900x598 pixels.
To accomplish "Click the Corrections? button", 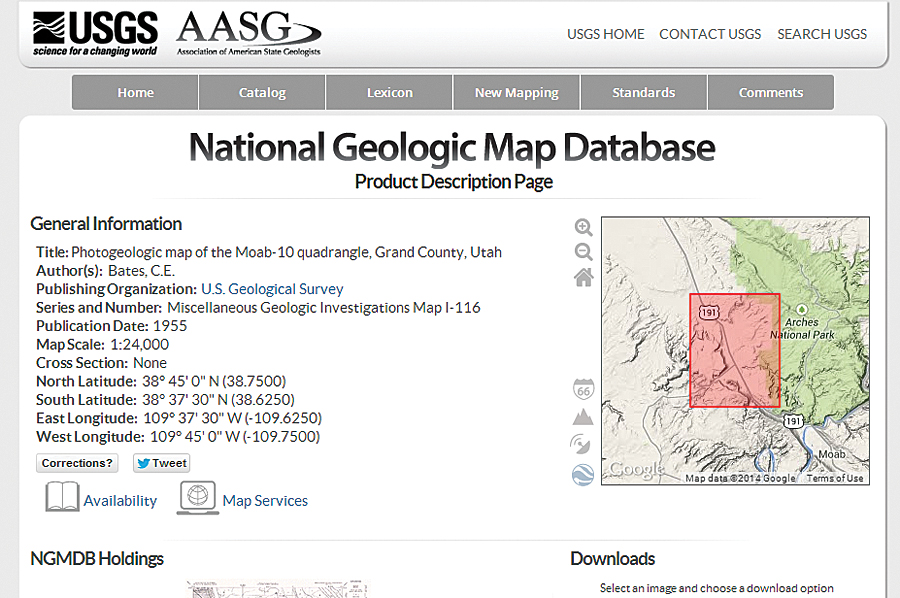I will coord(77,463).
